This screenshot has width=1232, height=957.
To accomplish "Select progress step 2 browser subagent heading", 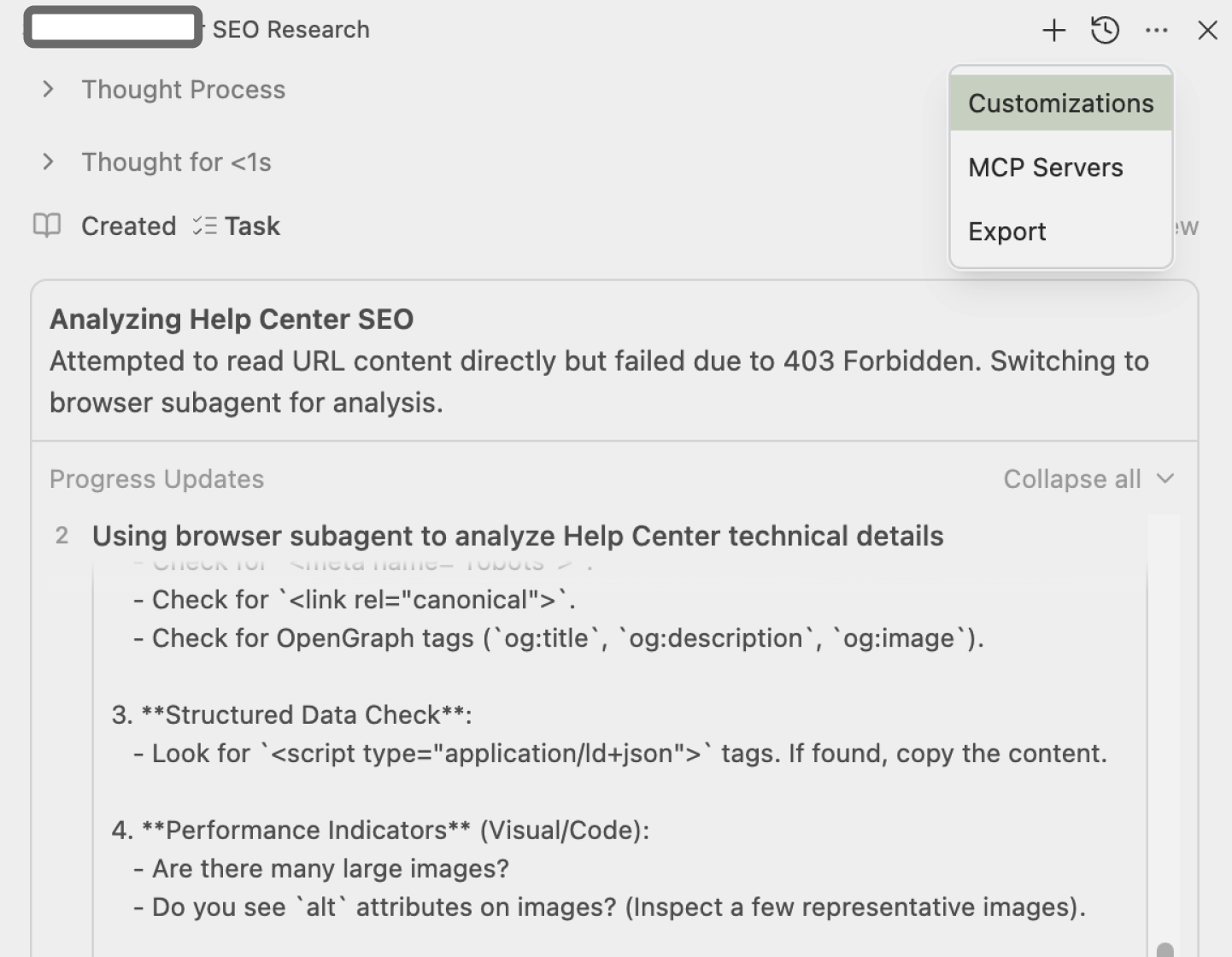I will 518,536.
